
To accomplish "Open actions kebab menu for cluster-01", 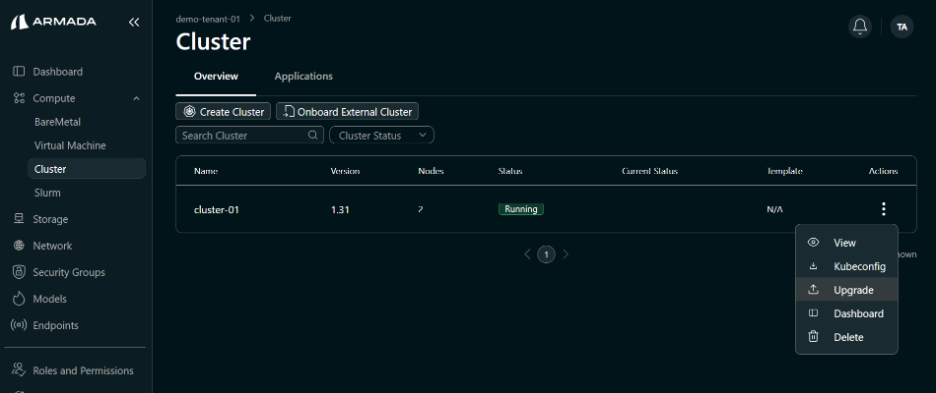I will click(x=883, y=209).
